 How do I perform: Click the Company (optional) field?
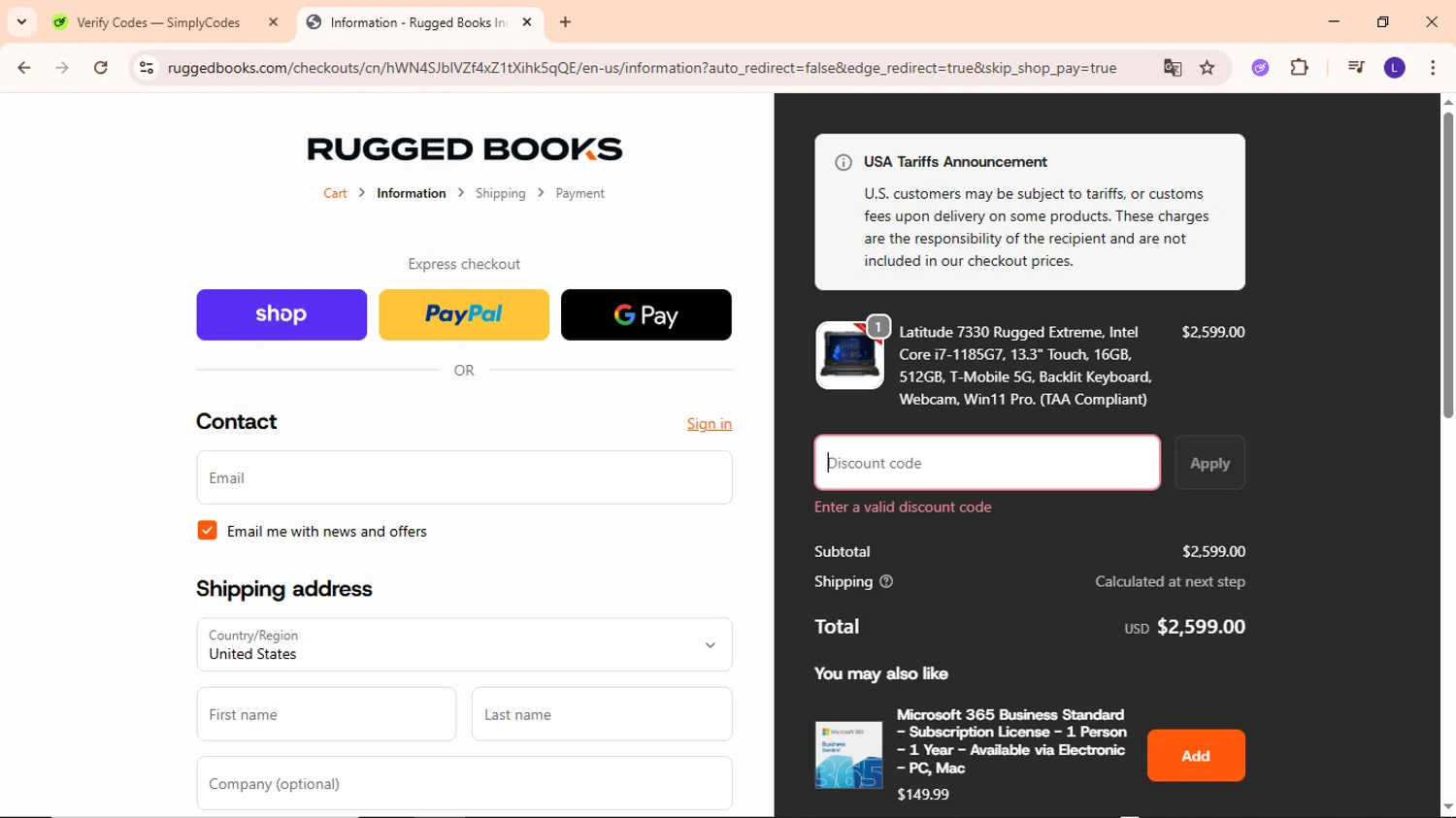pos(464,783)
